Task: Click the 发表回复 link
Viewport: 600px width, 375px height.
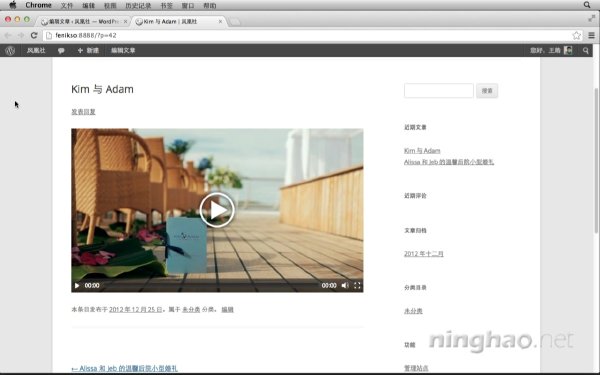Action: (x=83, y=112)
